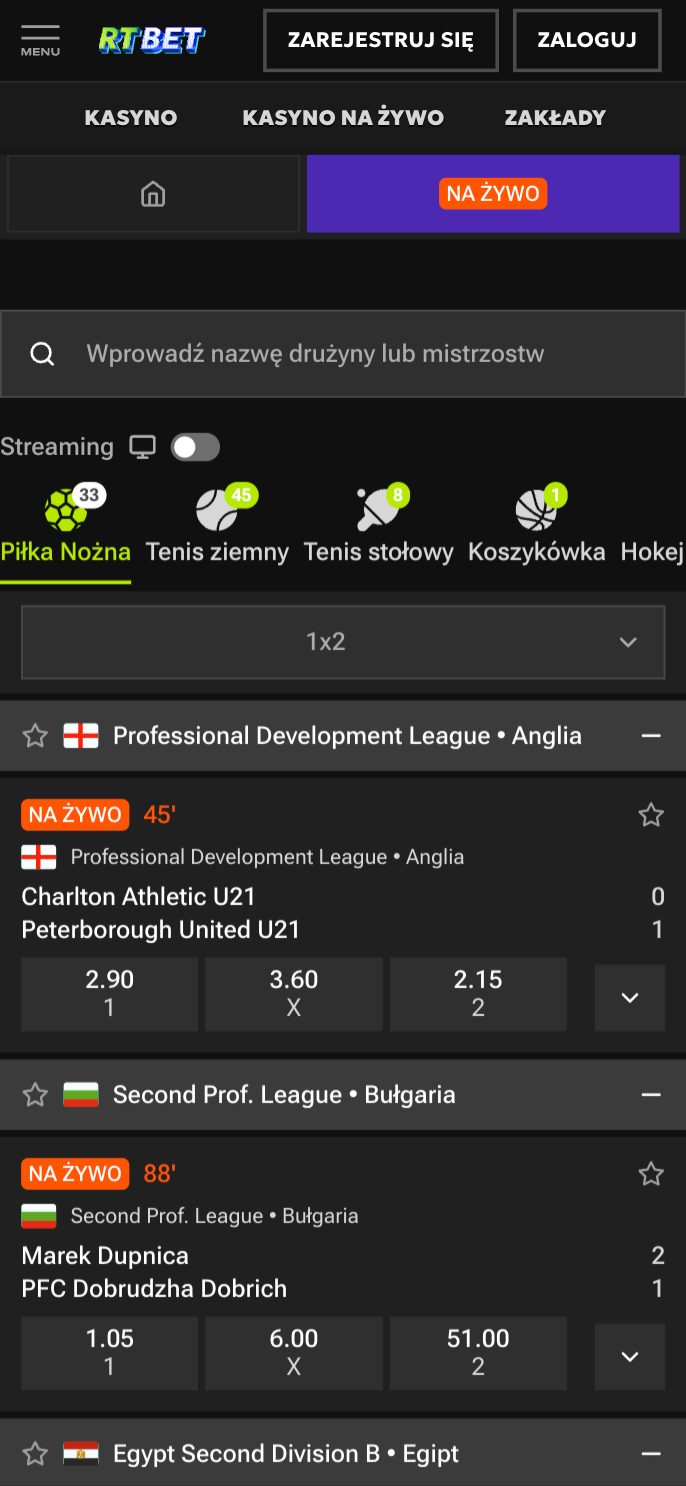Select the Tenis ziemny sport icon

216,510
